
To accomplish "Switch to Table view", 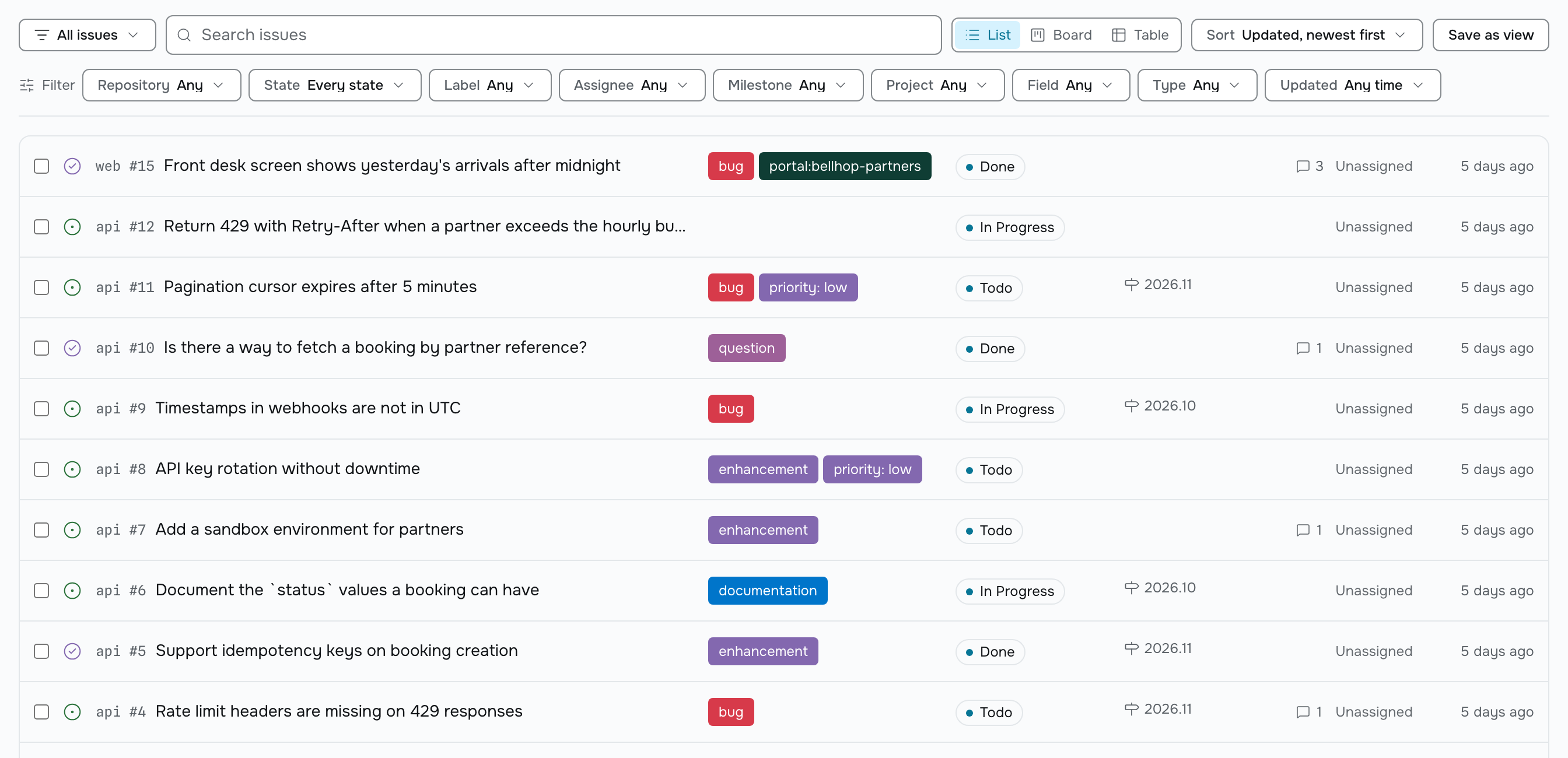I will (1139, 36).
